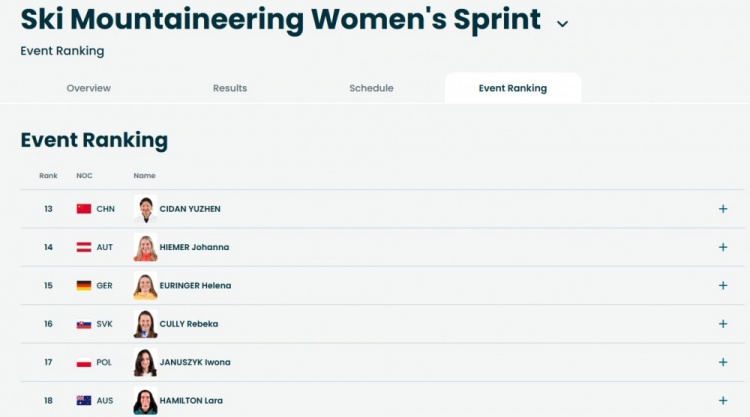The image size is (750, 417).
Task: Open CIDAN YUZHEN athlete photo
Action: [x=146, y=209]
